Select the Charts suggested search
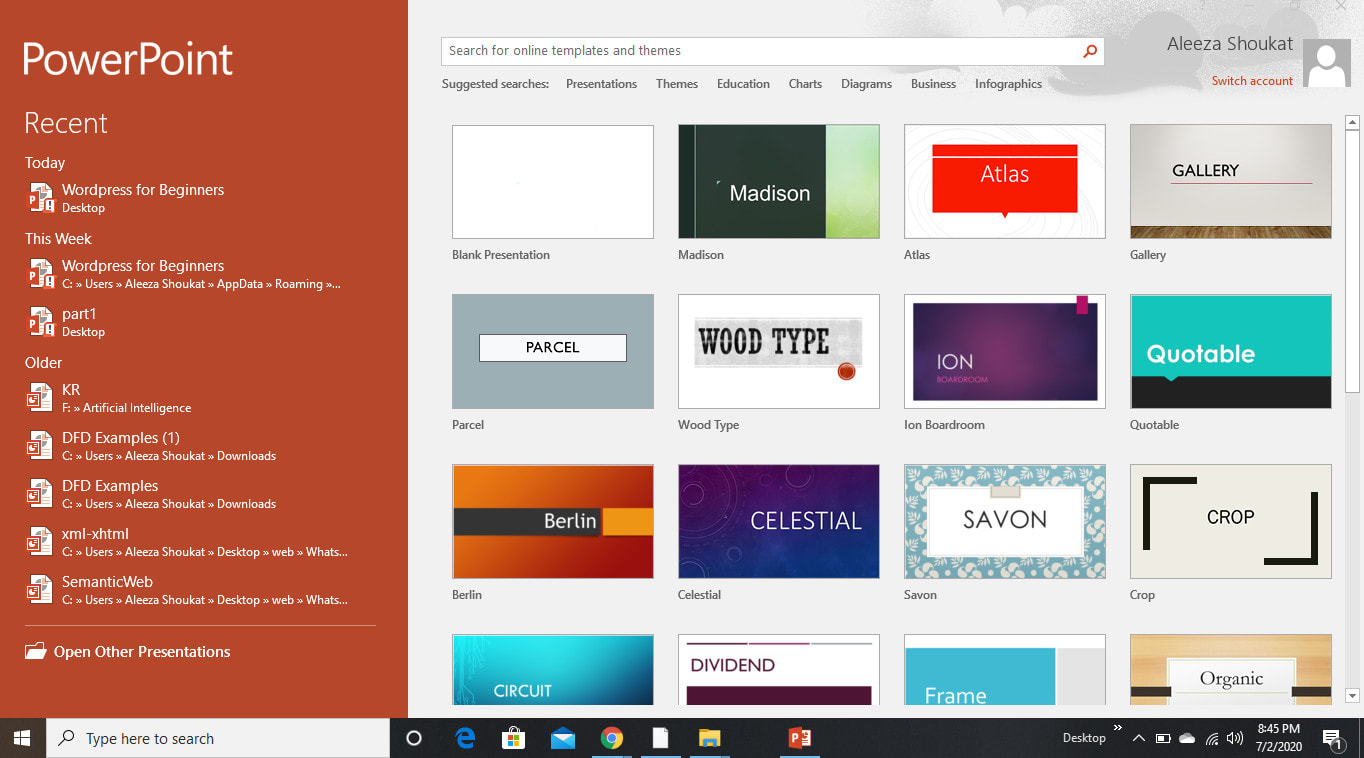The image size is (1364, 758). (x=805, y=84)
